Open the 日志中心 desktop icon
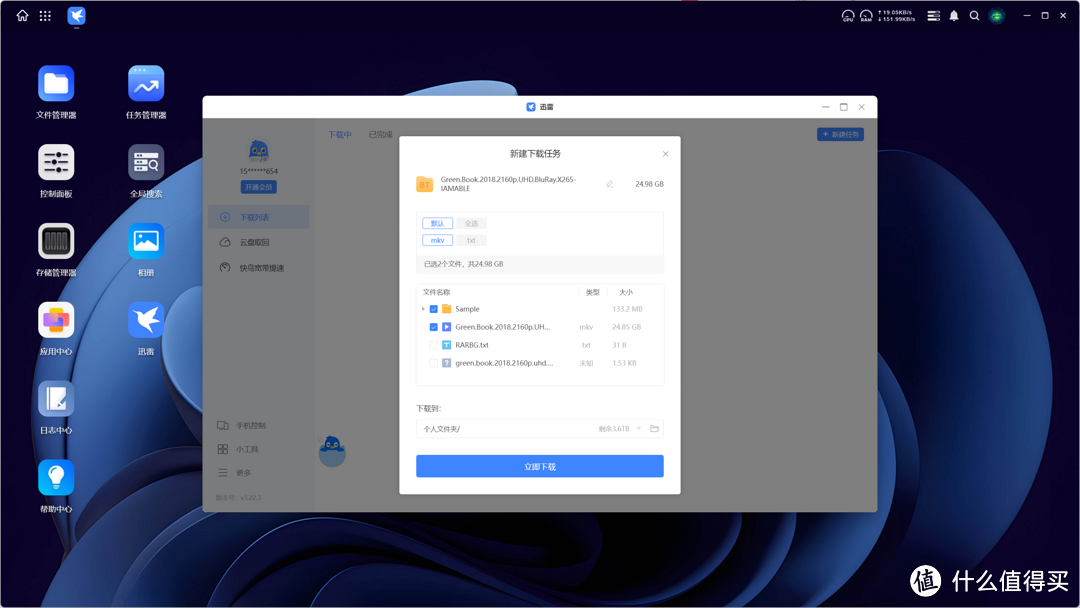Screen dimensions: 1080x608 56,399
